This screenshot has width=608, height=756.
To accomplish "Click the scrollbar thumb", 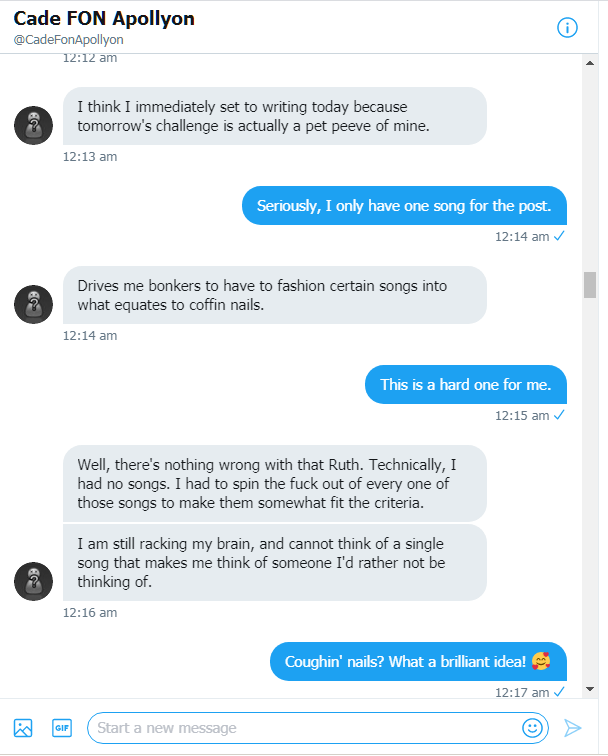I will [x=590, y=284].
